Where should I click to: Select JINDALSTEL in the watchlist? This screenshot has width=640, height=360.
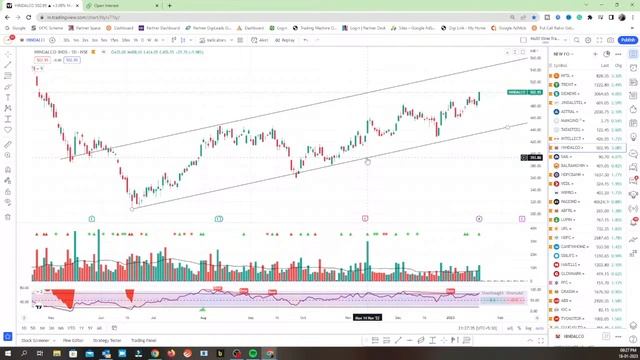(587, 102)
